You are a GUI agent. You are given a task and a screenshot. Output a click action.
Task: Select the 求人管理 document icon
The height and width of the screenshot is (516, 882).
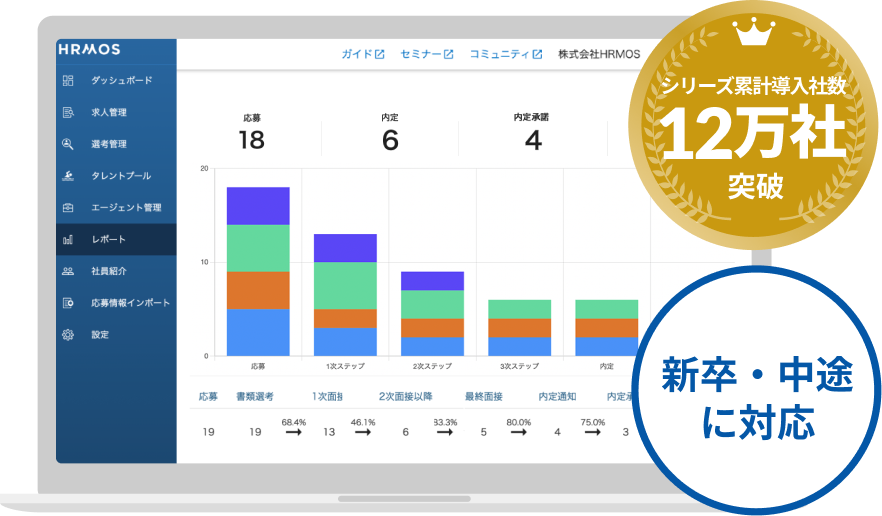(68, 112)
